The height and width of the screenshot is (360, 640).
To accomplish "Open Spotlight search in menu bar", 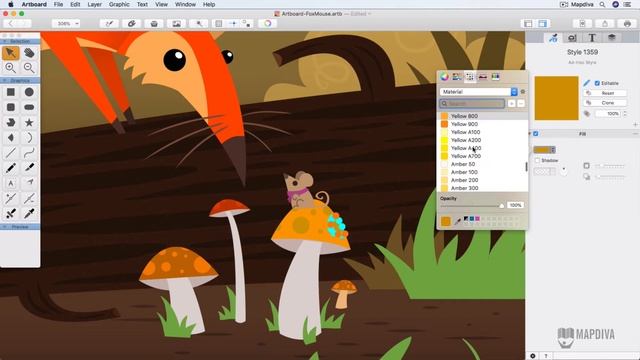I will [x=602, y=4].
